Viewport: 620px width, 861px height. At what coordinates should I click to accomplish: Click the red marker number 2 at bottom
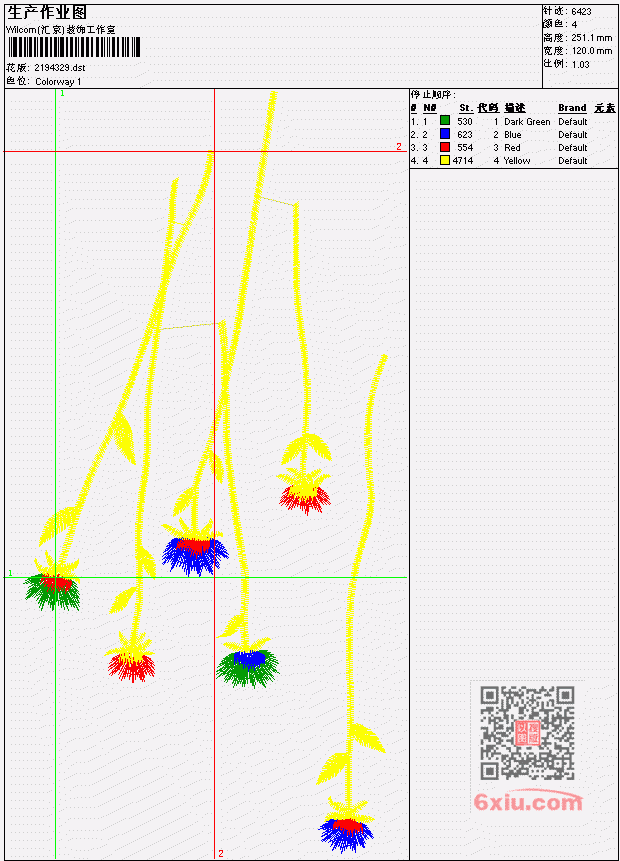tap(221, 853)
